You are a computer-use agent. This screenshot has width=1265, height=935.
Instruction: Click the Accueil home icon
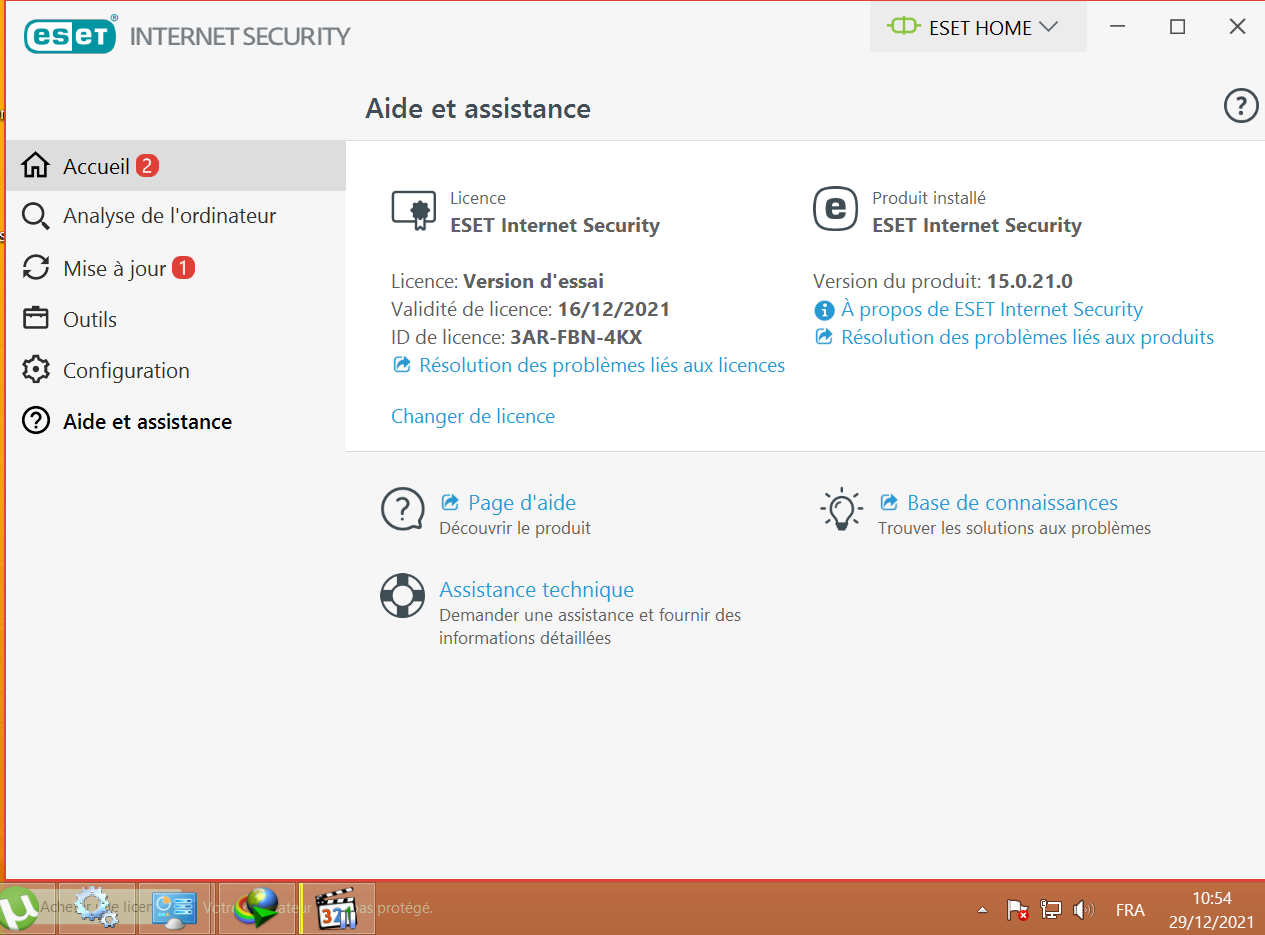(x=36, y=165)
